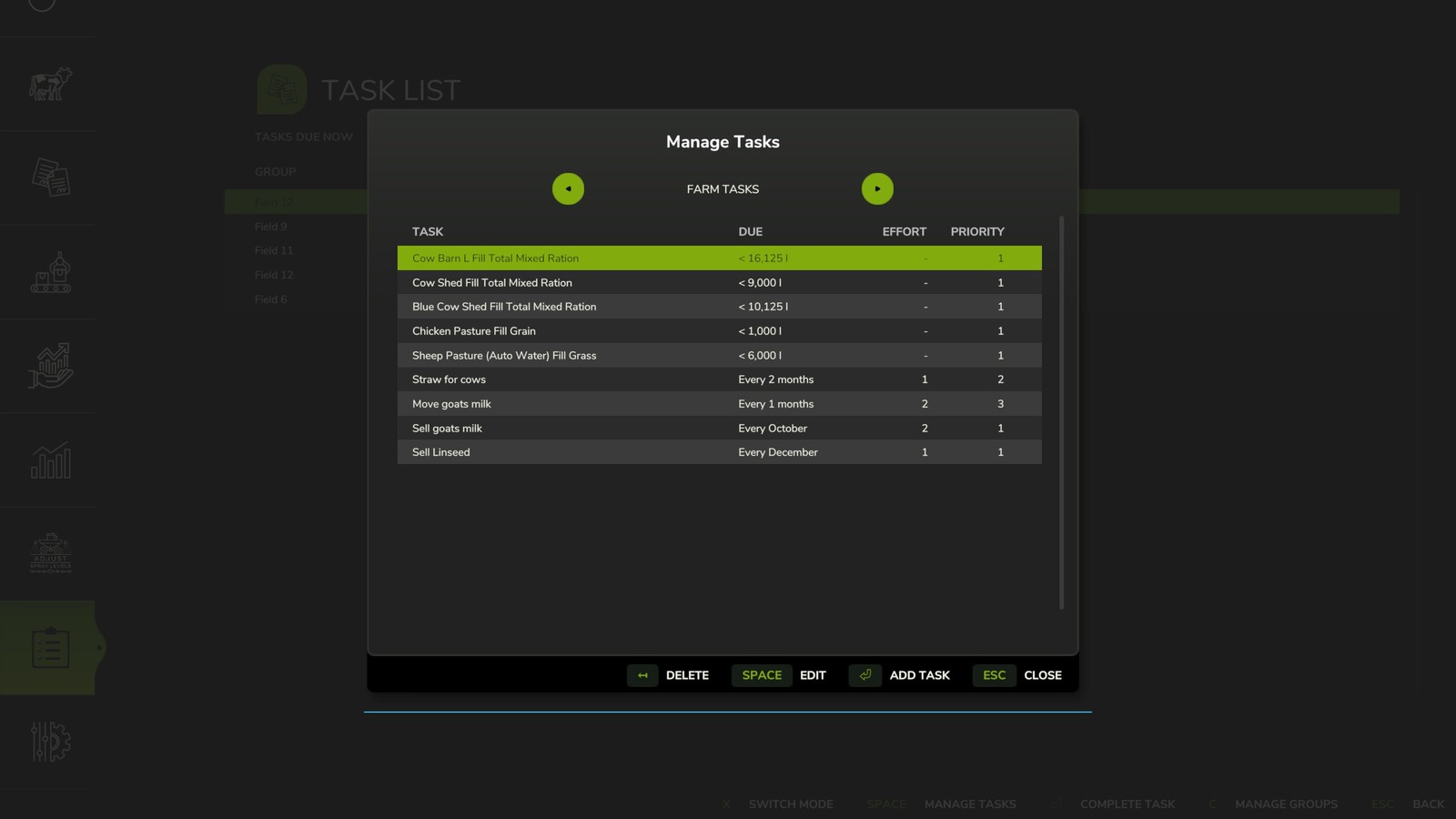Open the Adjust Spray Levels icon
The height and width of the screenshot is (819, 1456).
[49, 553]
